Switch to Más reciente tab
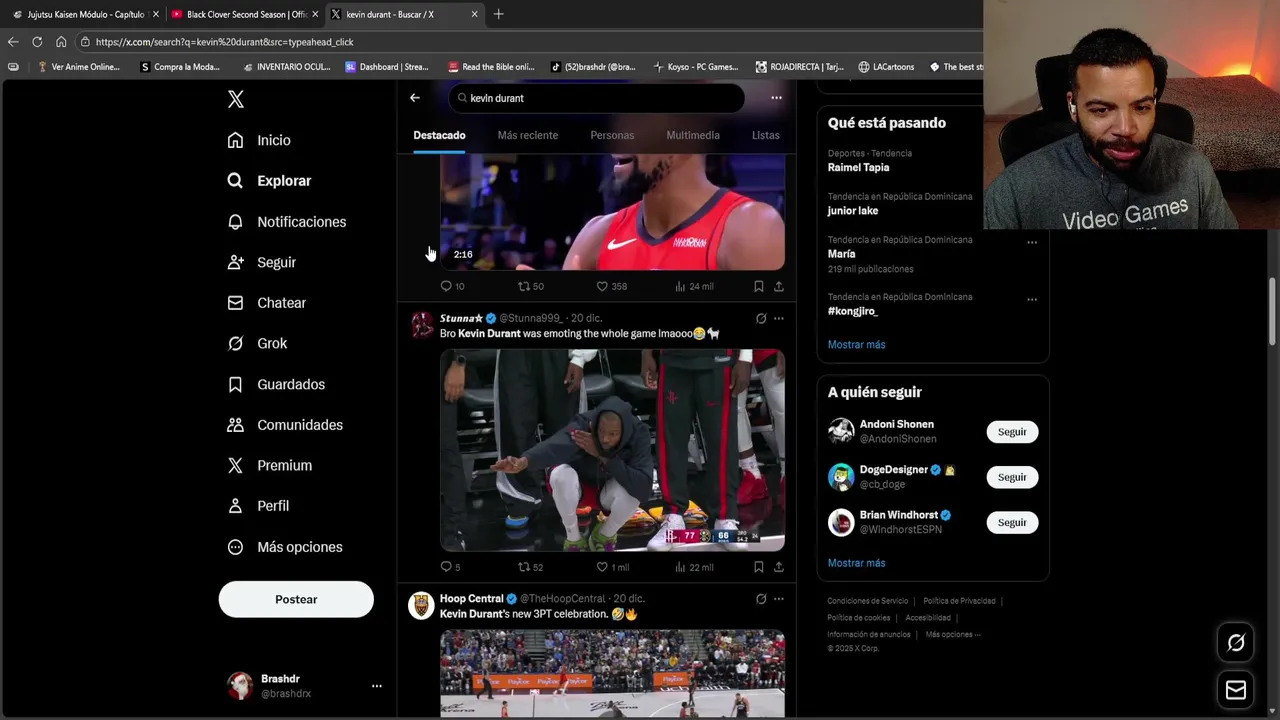The width and height of the screenshot is (1280, 720). tap(528, 135)
